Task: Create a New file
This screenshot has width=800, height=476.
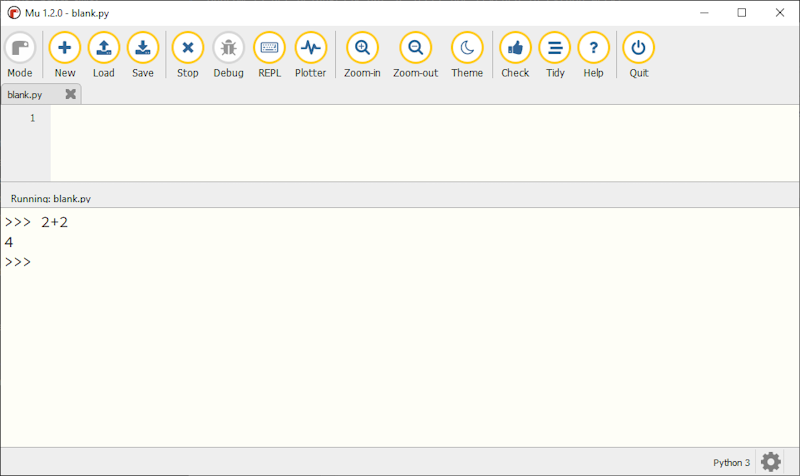Action: 65,55
